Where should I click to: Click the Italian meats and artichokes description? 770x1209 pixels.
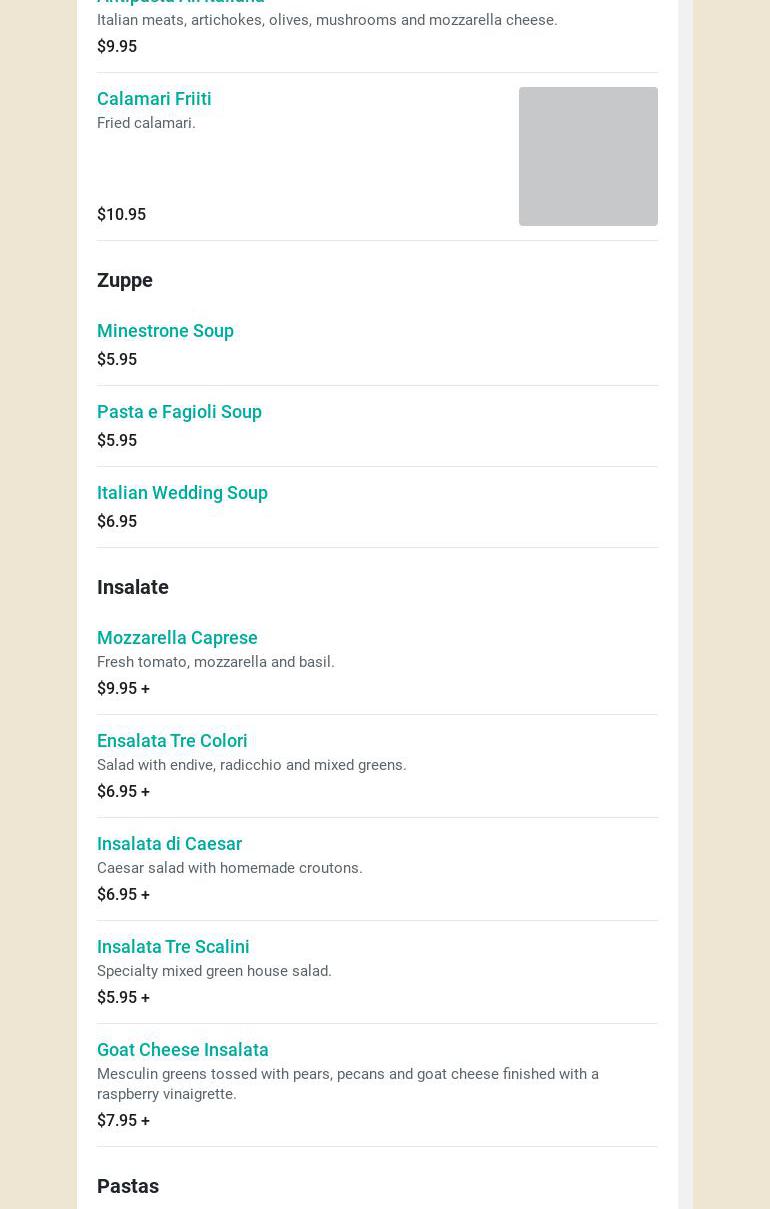pyautogui.click(x=327, y=20)
